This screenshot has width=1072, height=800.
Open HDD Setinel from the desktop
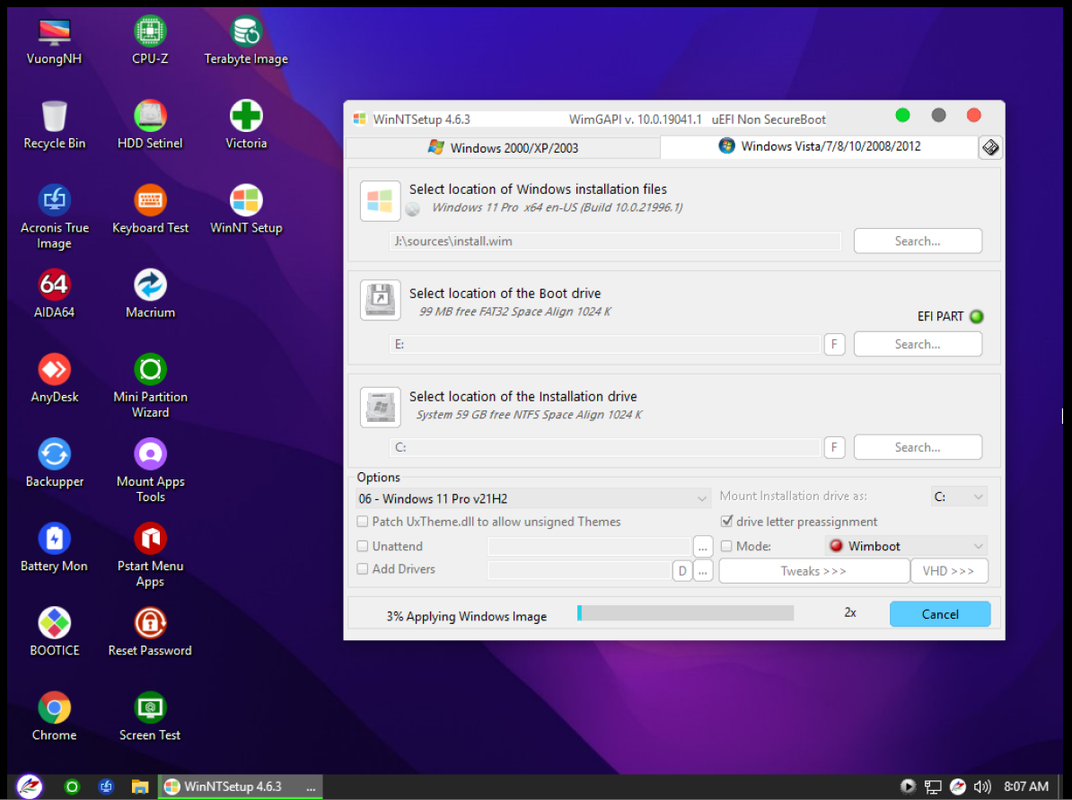(150, 125)
